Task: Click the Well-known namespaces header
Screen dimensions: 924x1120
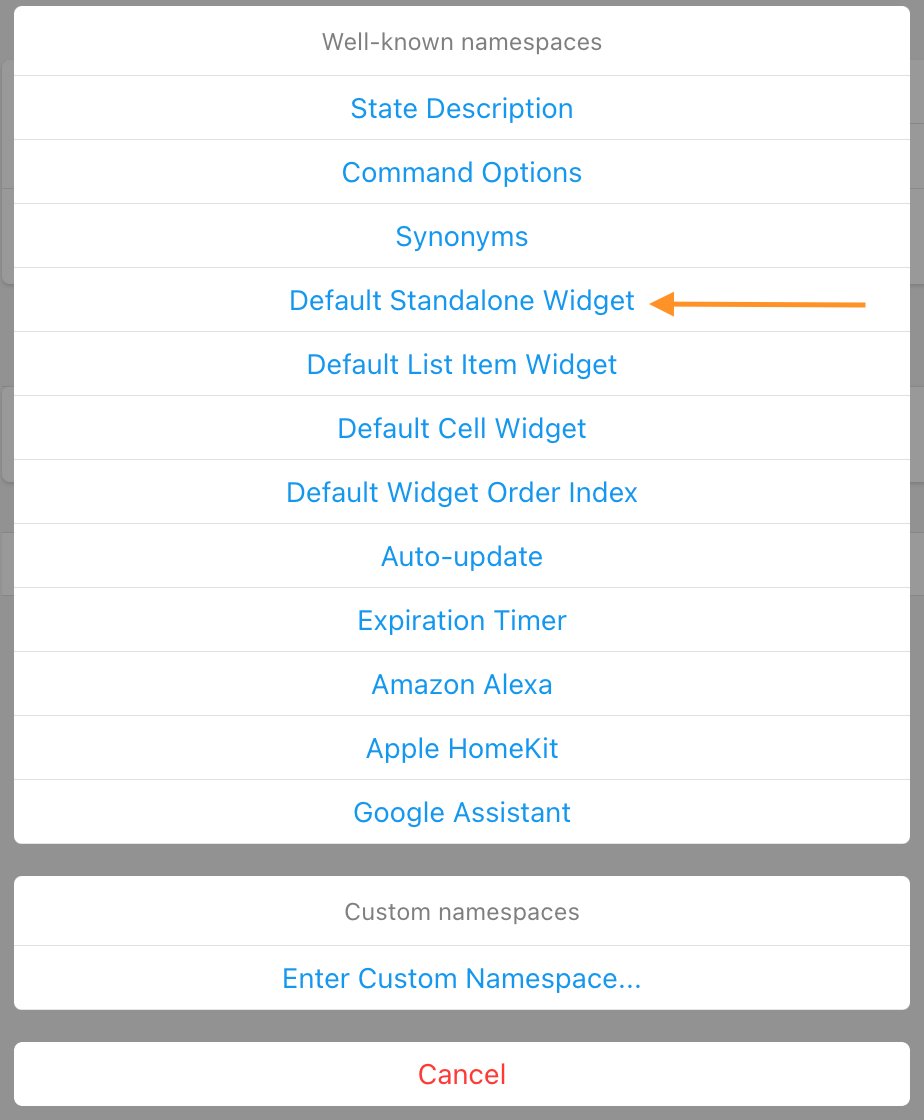Action: pyautogui.click(x=462, y=42)
